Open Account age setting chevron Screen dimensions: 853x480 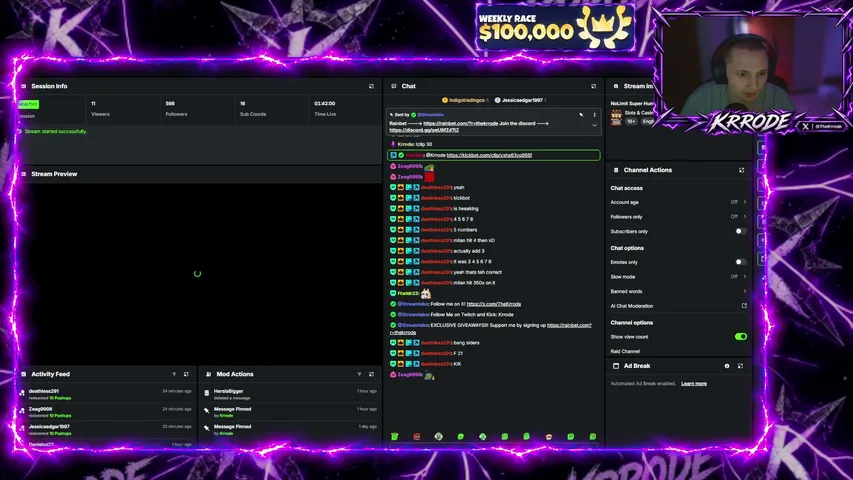click(x=745, y=202)
